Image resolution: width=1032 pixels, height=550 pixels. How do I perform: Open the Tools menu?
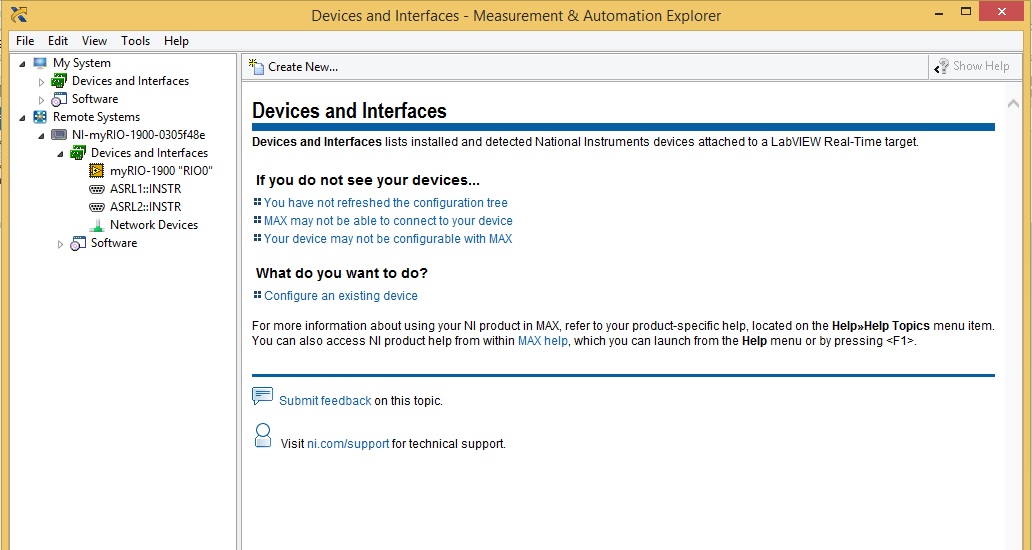(136, 41)
